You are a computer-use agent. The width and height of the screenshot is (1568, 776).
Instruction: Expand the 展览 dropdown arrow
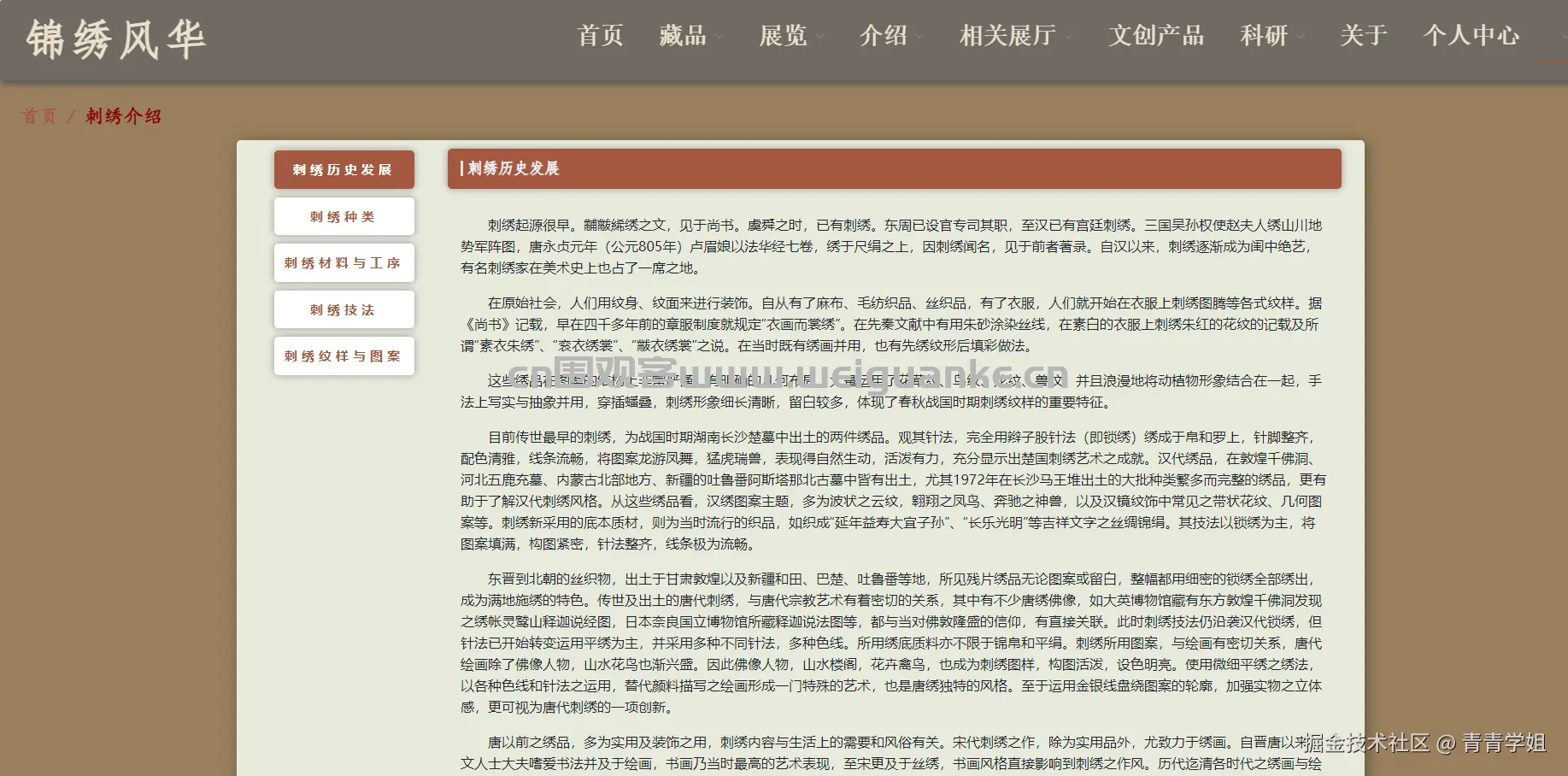[819, 37]
